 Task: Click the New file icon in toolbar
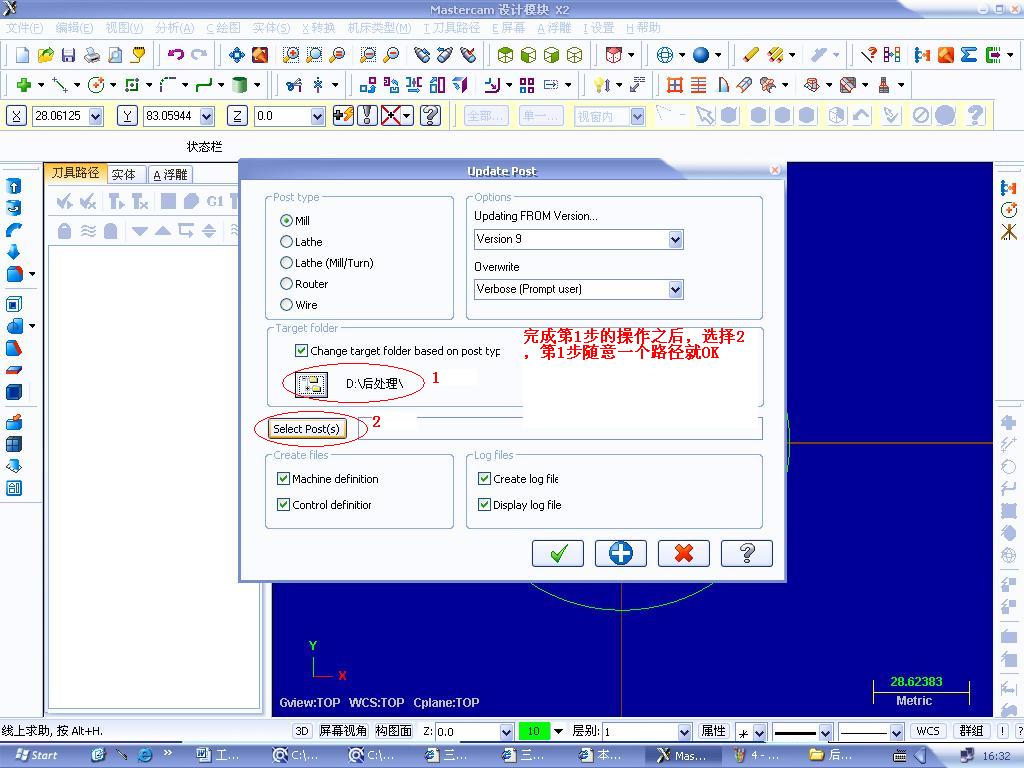[23, 55]
